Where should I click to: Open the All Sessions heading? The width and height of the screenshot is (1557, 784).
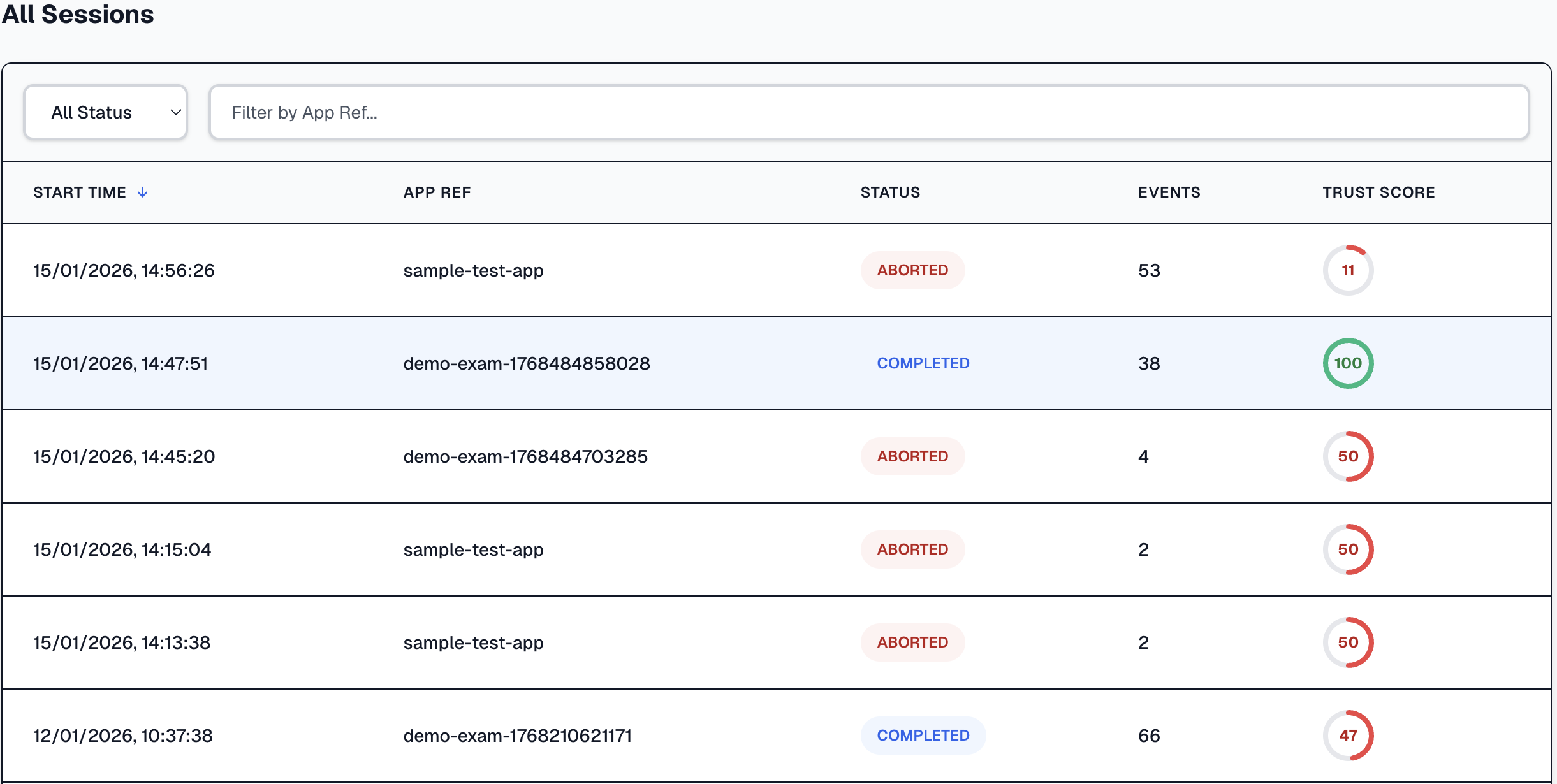pyautogui.click(x=77, y=15)
